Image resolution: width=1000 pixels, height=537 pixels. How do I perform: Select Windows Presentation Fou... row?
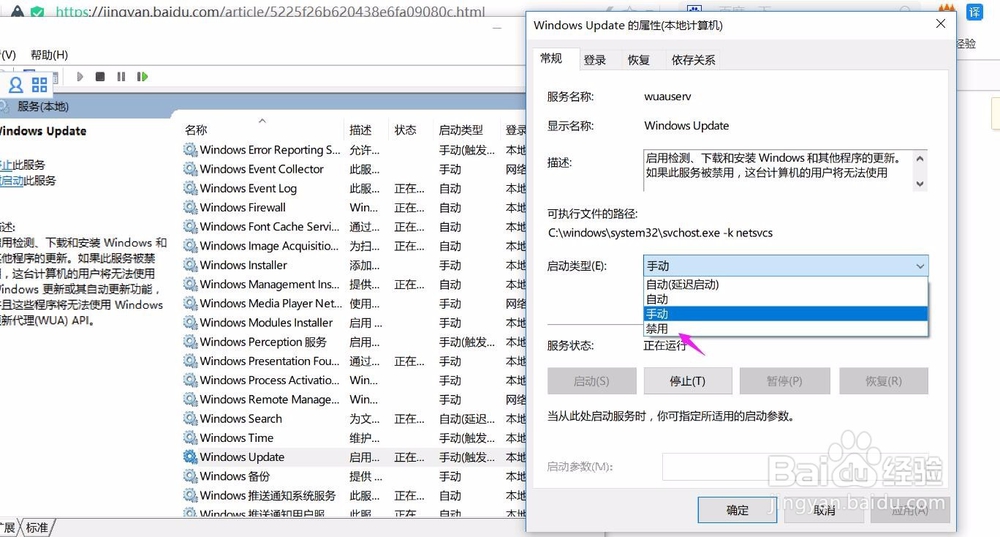[354, 361]
